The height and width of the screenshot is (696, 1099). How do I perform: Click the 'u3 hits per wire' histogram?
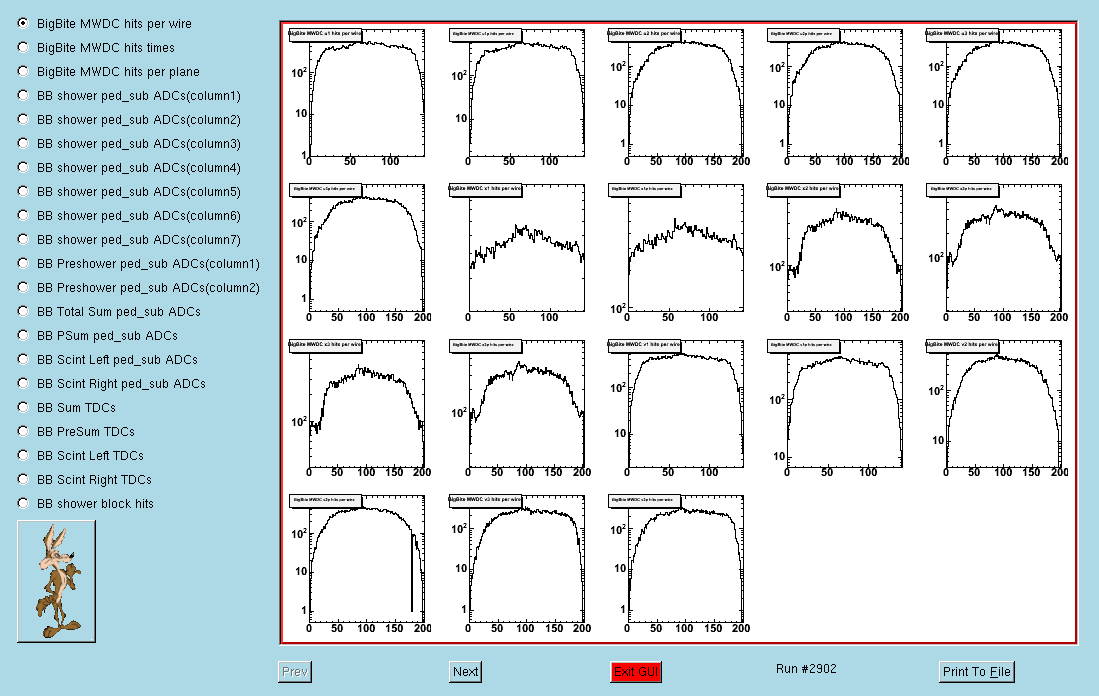pos(1003,93)
